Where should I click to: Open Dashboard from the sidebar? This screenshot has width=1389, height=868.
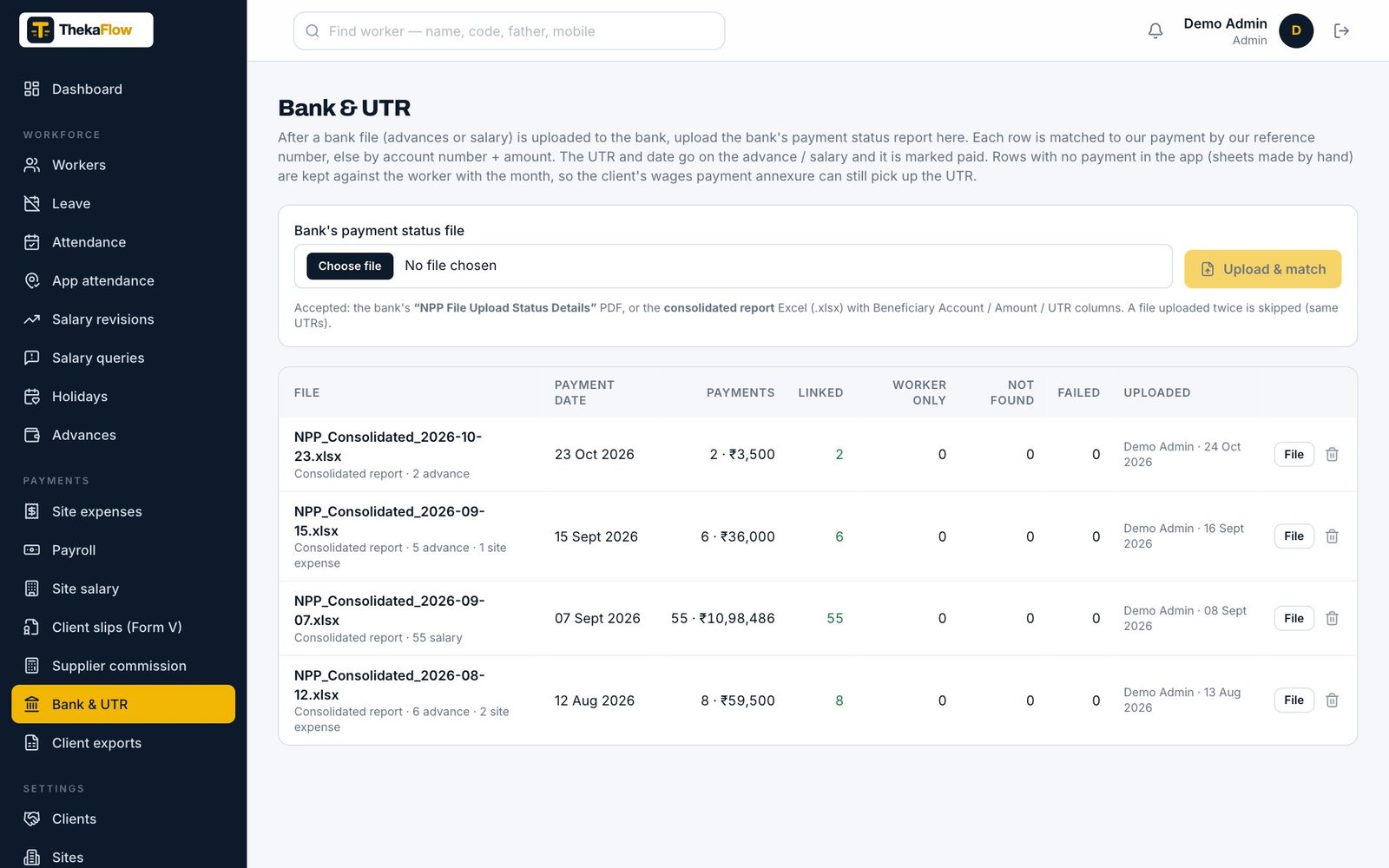pyautogui.click(x=123, y=89)
